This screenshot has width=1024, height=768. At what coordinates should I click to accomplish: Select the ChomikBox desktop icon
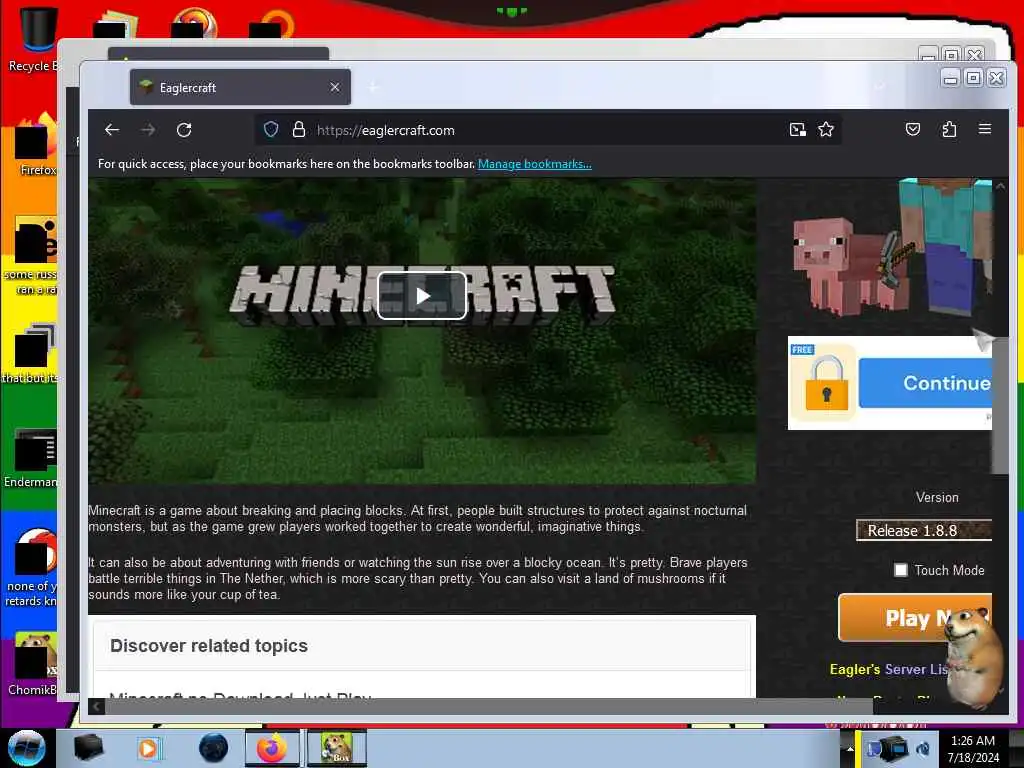[x=33, y=663]
